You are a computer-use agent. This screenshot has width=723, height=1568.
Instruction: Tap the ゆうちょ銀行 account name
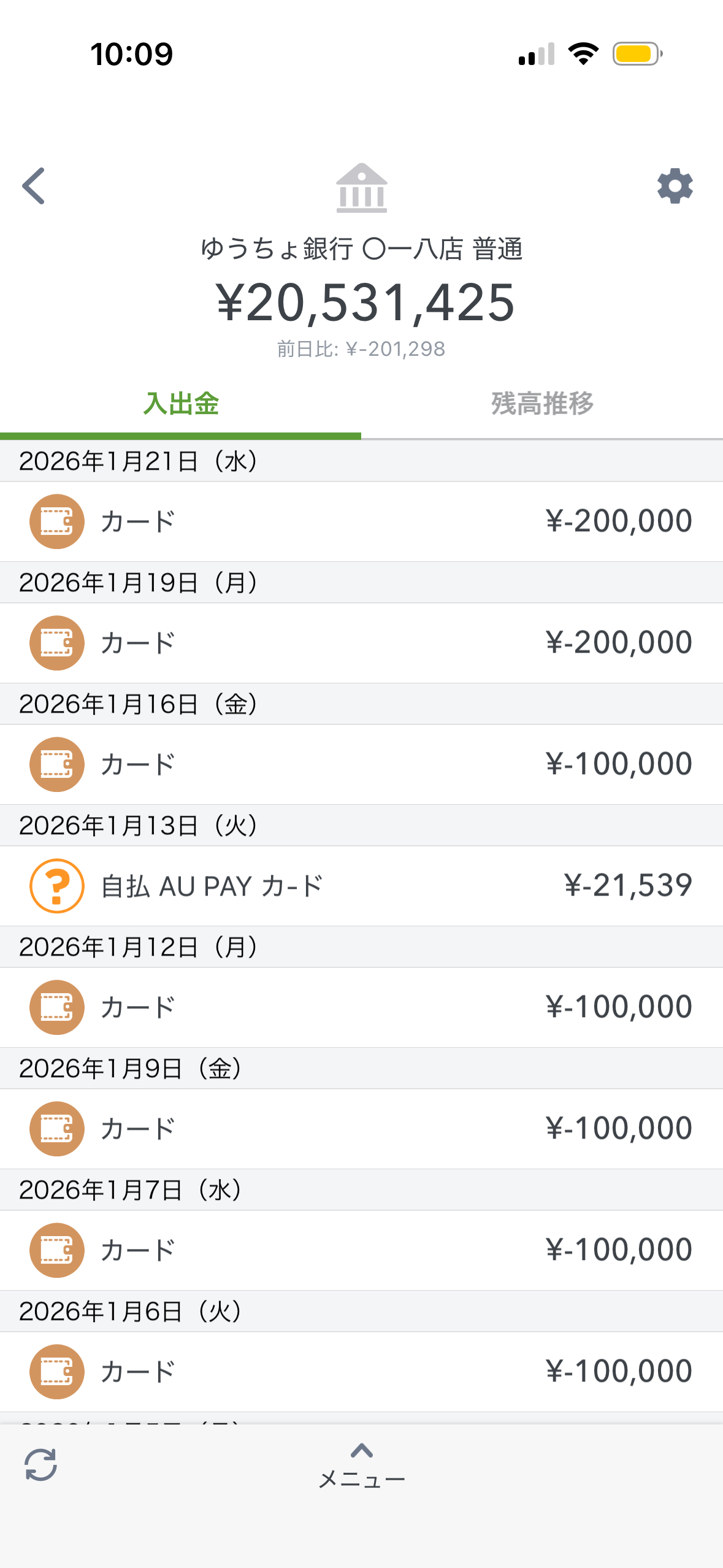tap(362, 249)
